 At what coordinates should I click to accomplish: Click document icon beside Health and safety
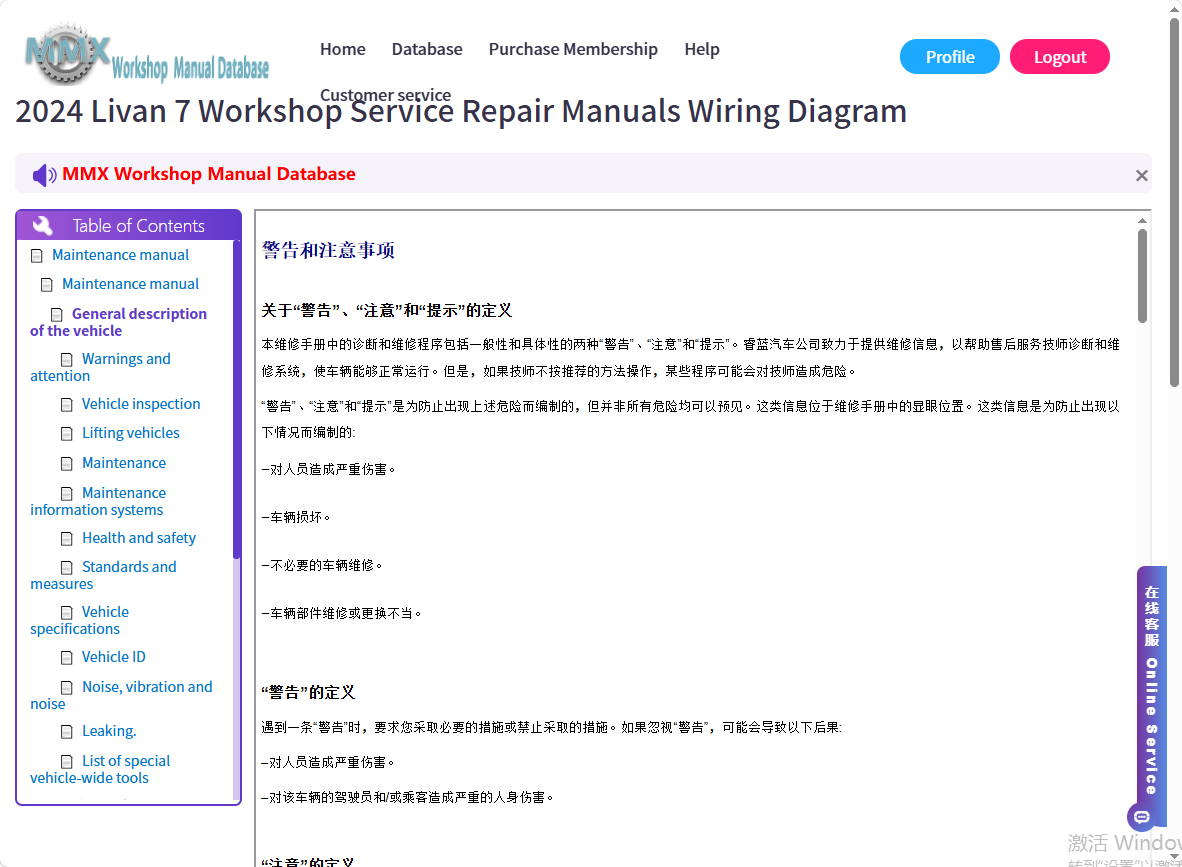pos(66,538)
